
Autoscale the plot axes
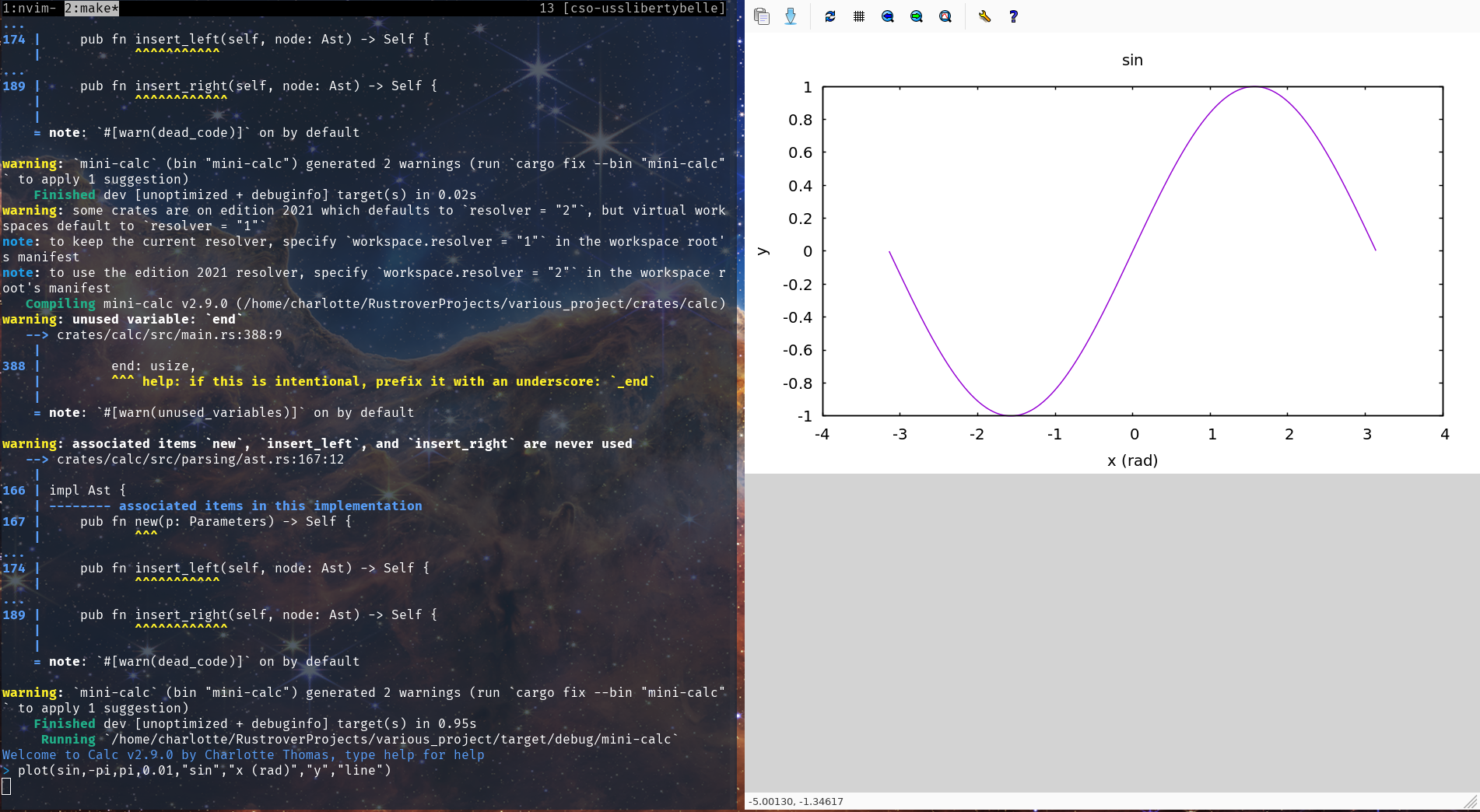(945, 16)
